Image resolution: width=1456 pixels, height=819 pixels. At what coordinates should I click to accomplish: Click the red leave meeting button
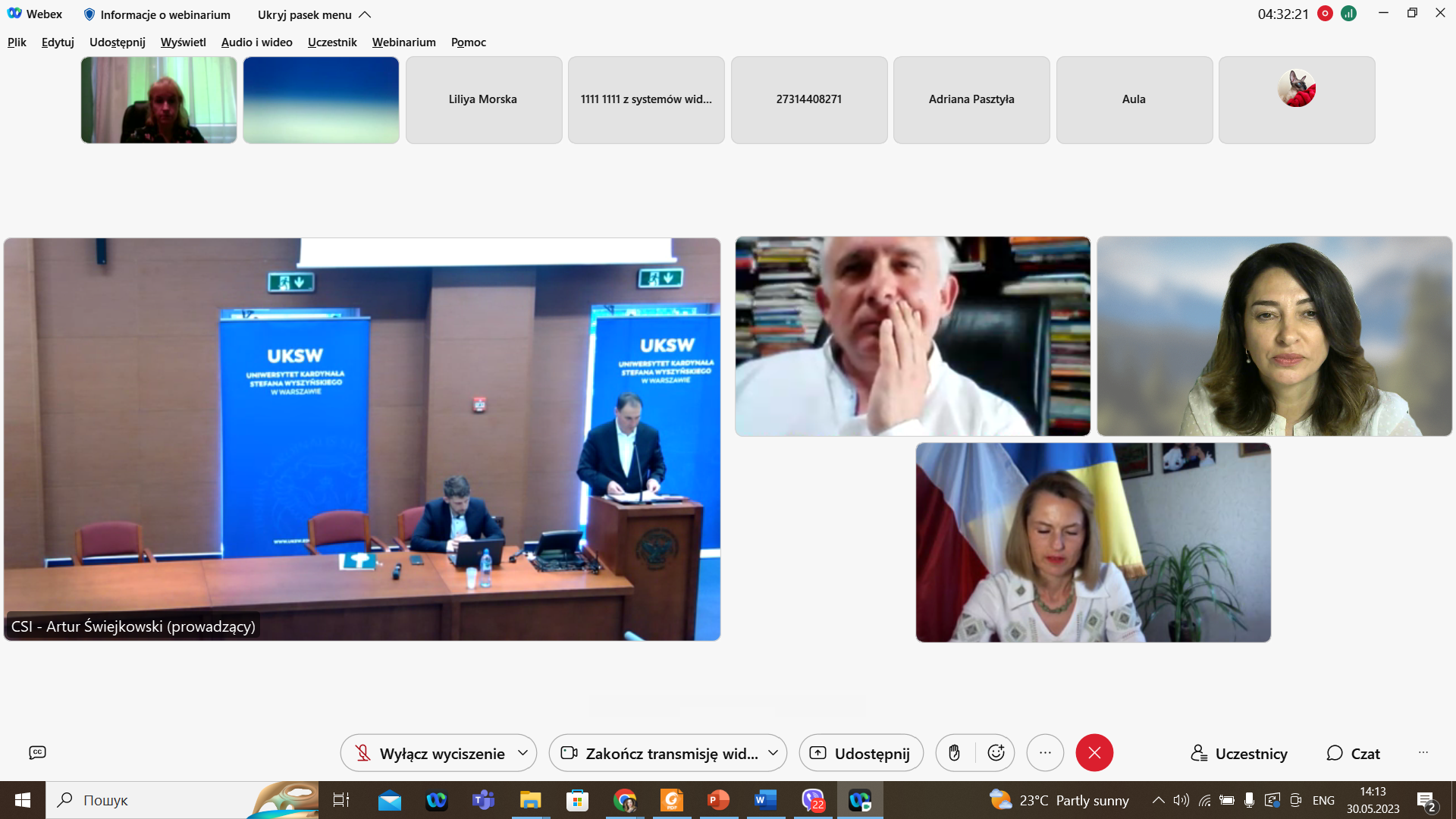point(1094,753)
